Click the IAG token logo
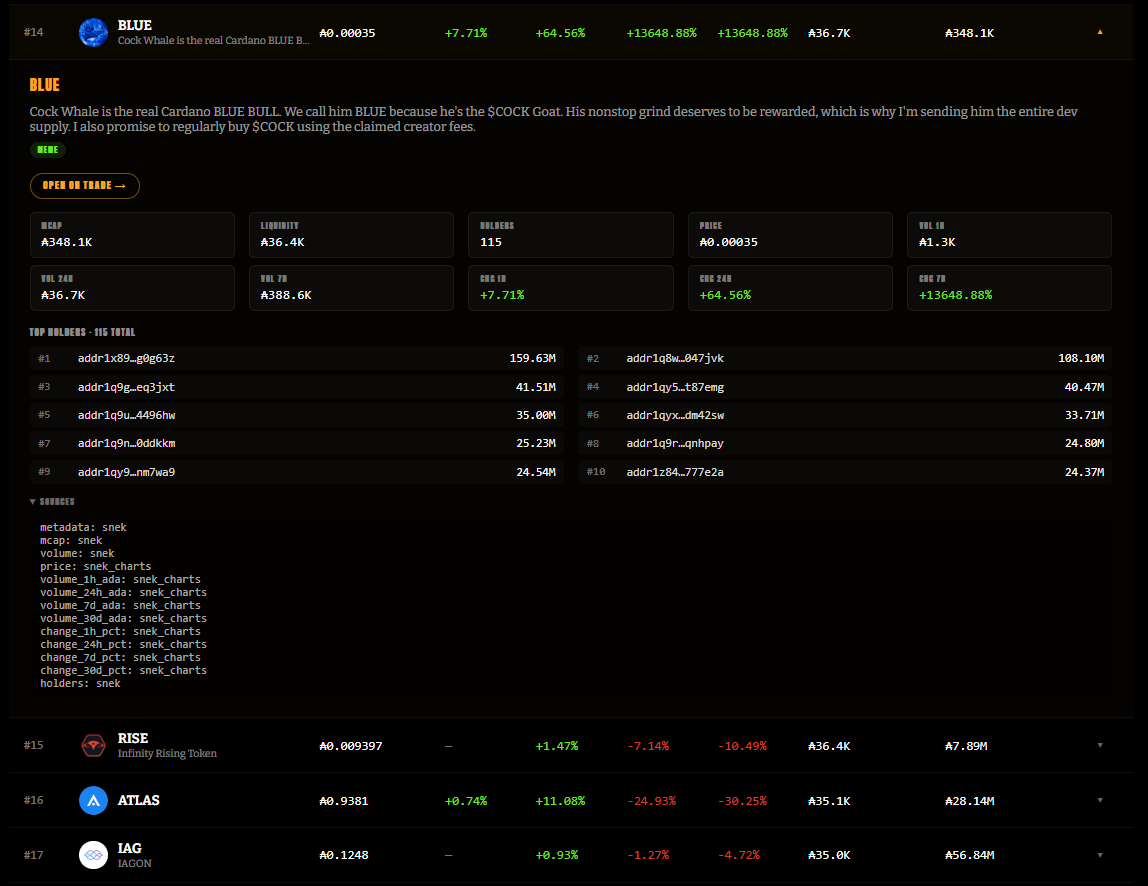This screenshot has height=886, width=1148. click(93, 855)
